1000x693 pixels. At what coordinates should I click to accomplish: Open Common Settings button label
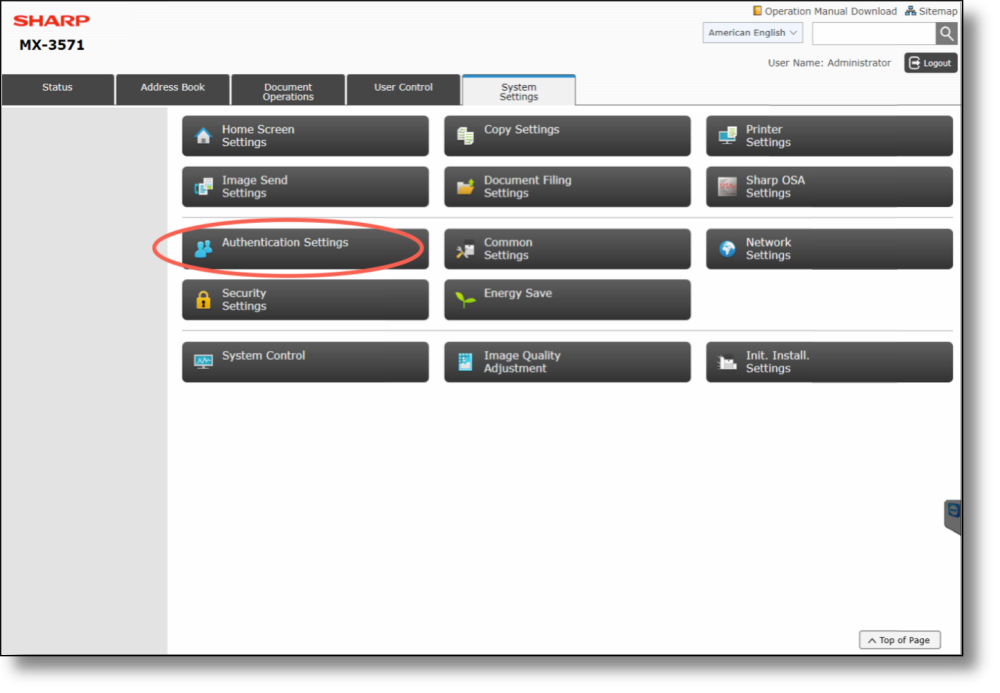pos(508,249)
